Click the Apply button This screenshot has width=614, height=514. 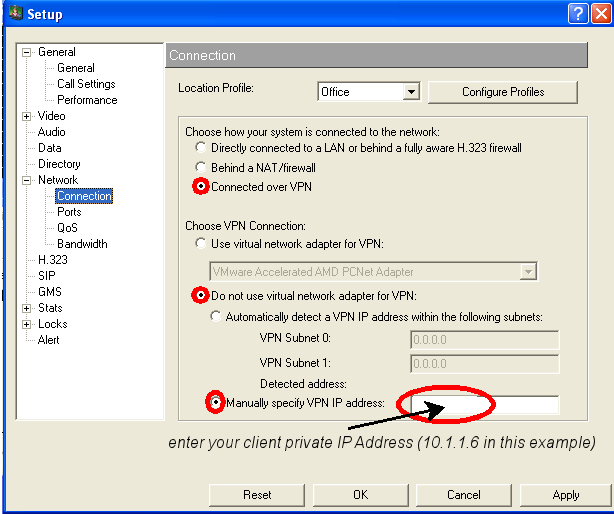tap(566, 495)
